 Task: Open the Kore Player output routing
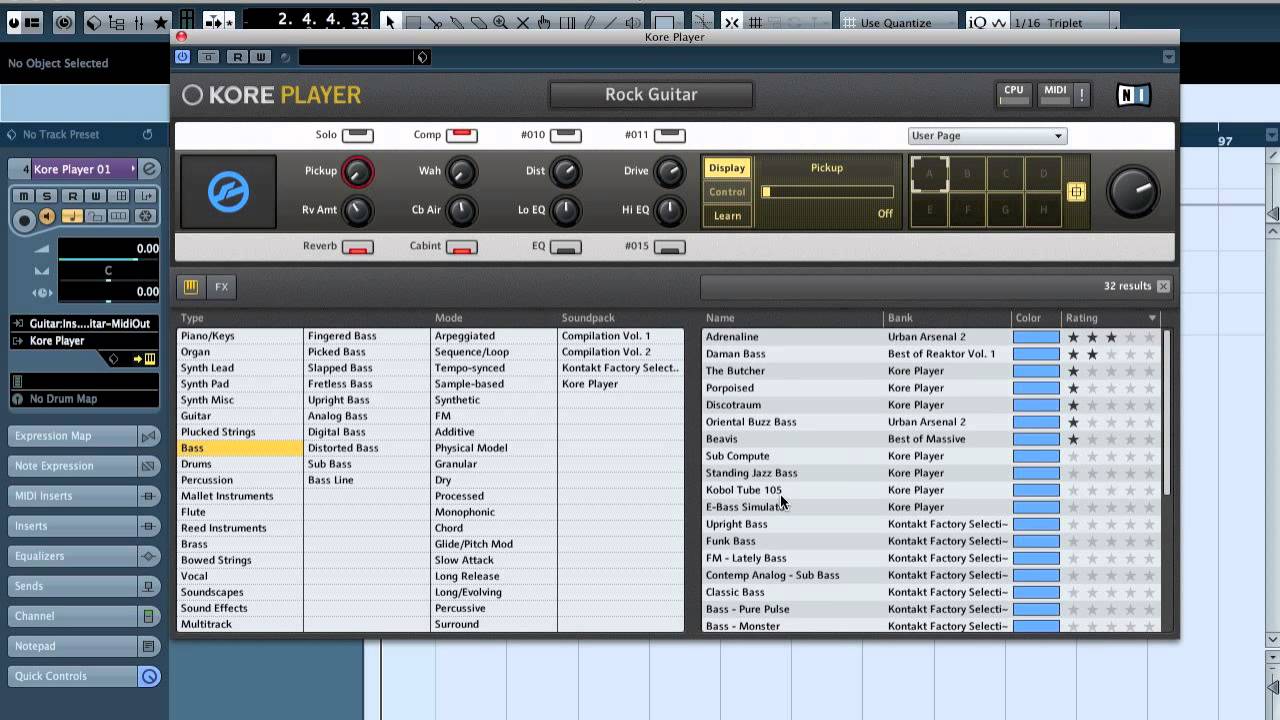84,341
